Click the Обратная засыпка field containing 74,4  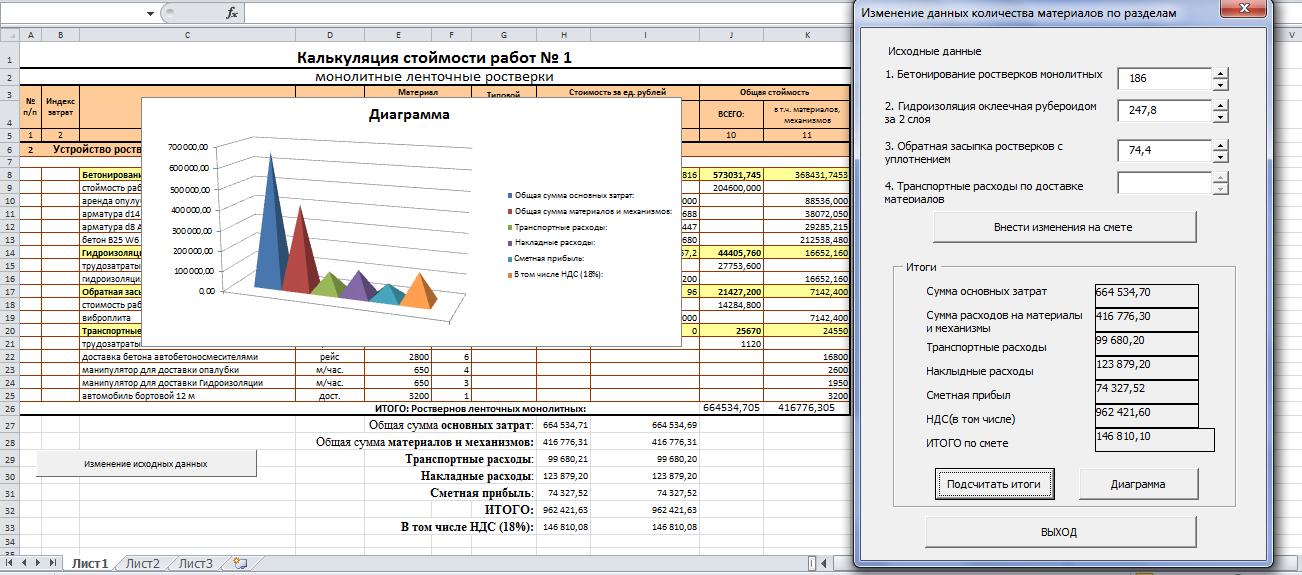click(1165, 151)
